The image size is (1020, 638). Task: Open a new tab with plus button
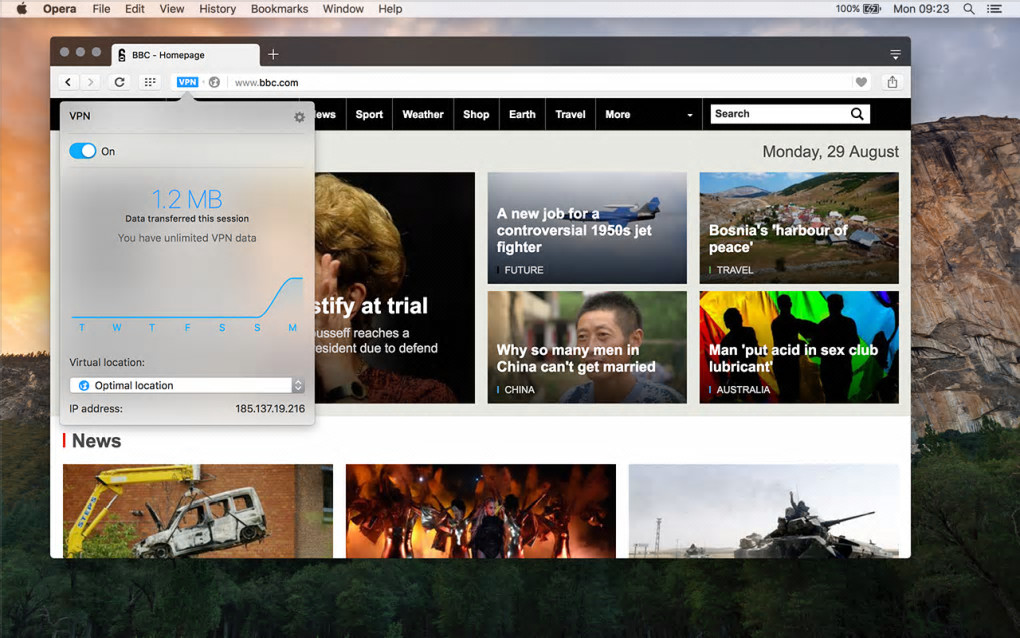pyautogui.click(x=273, y=55)
